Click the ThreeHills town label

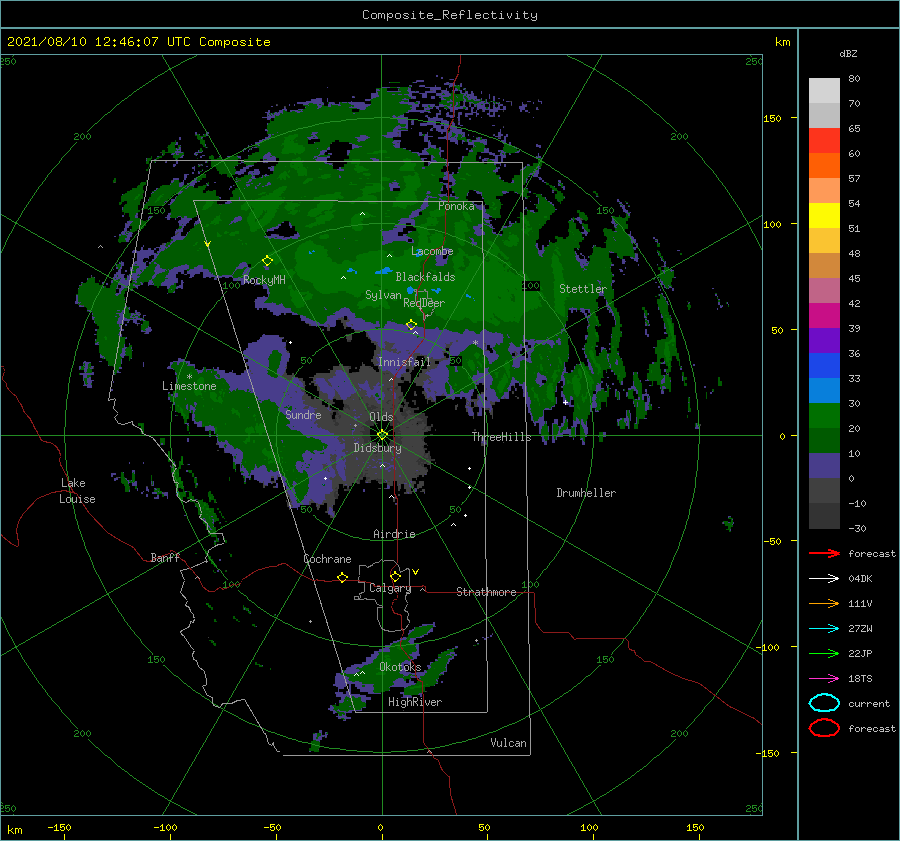(501, 437)
